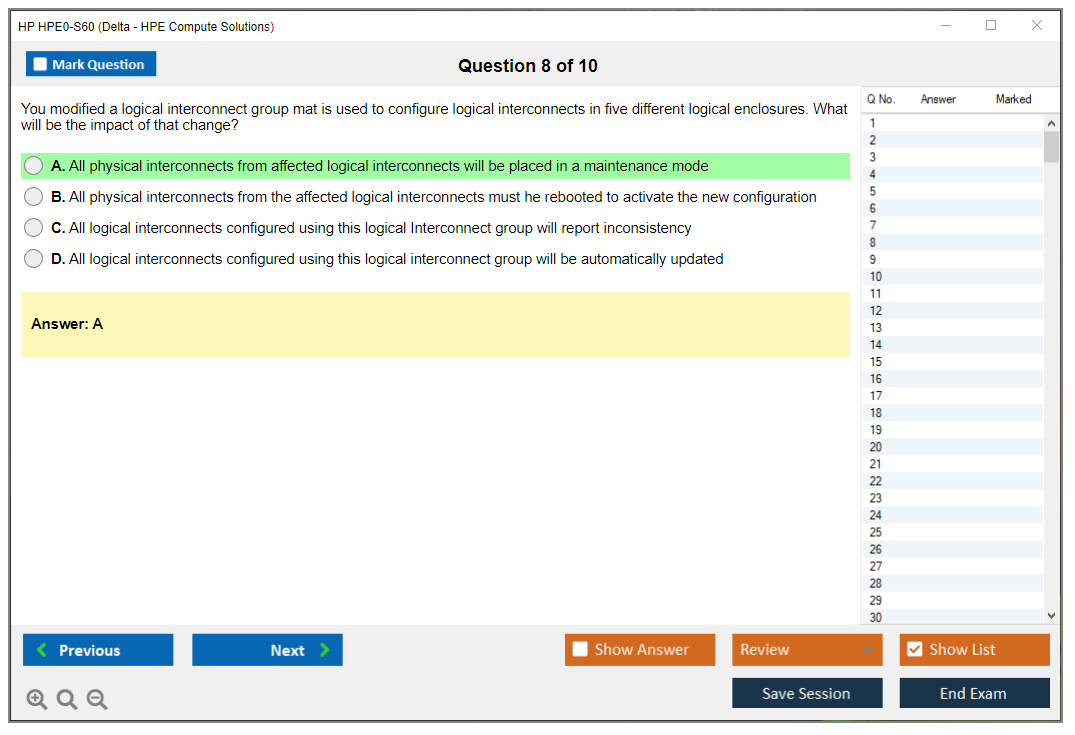
Task: Expand the Review dropdown menu
Action: click(x=866, y=650)
